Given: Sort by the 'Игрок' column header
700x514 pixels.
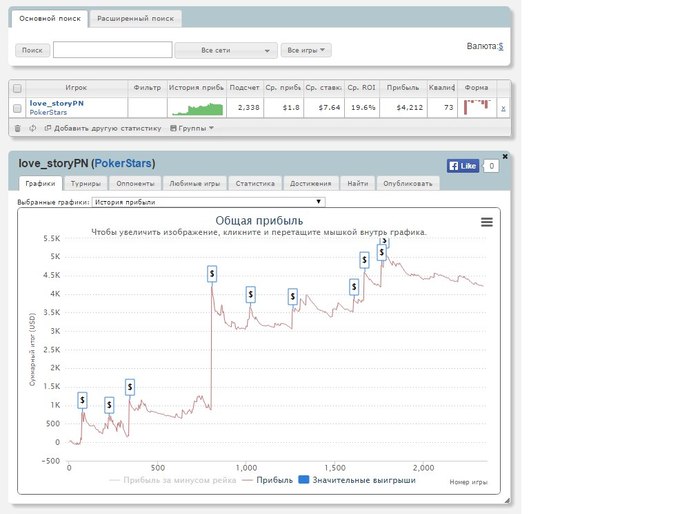Looking at the screenshot, I should click(76, 88).
